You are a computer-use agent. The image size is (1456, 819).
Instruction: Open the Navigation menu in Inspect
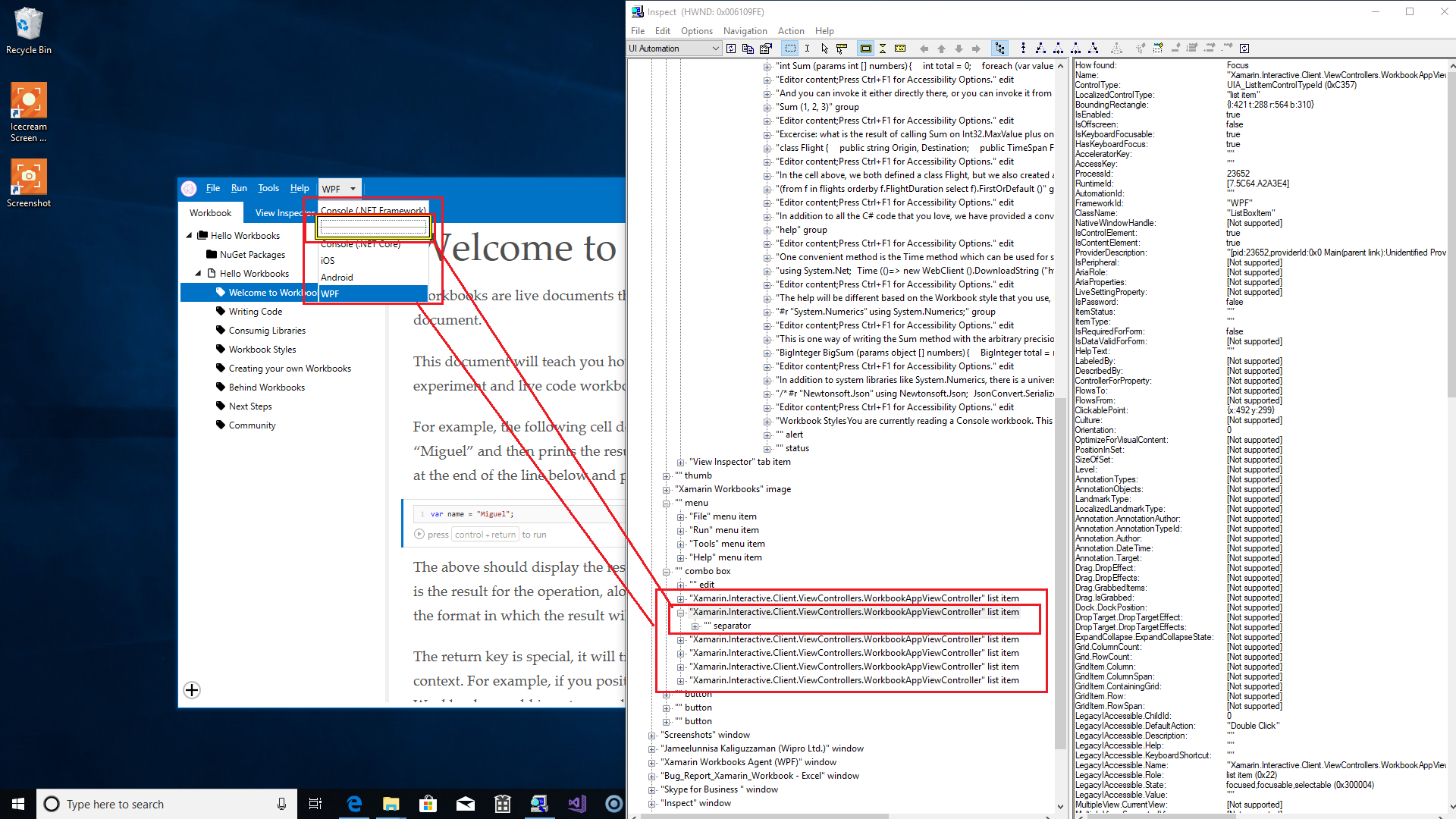[x=745, y=31]
